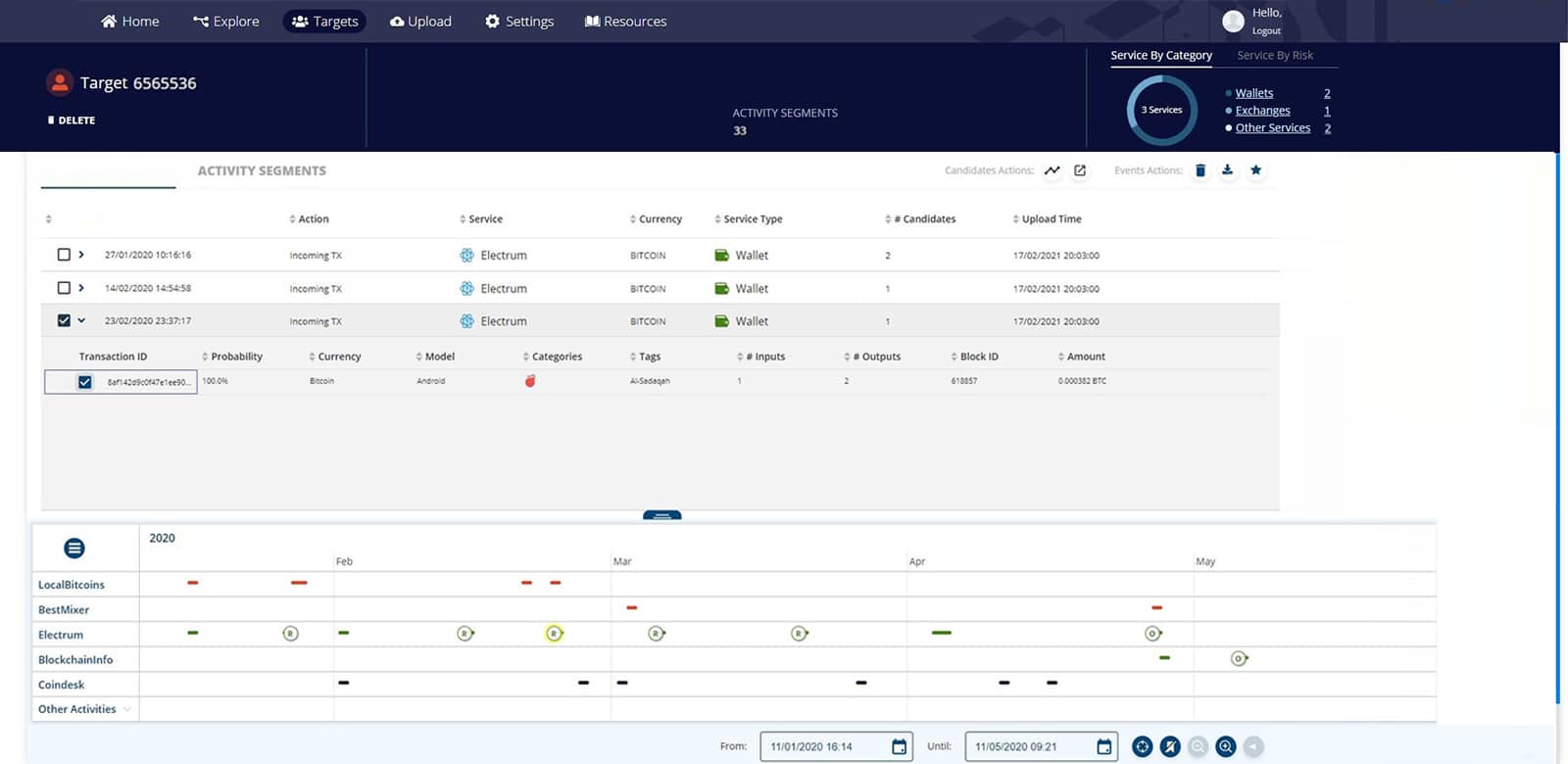Click the wide green Electrum marker in April

click(x=941, y=633)
